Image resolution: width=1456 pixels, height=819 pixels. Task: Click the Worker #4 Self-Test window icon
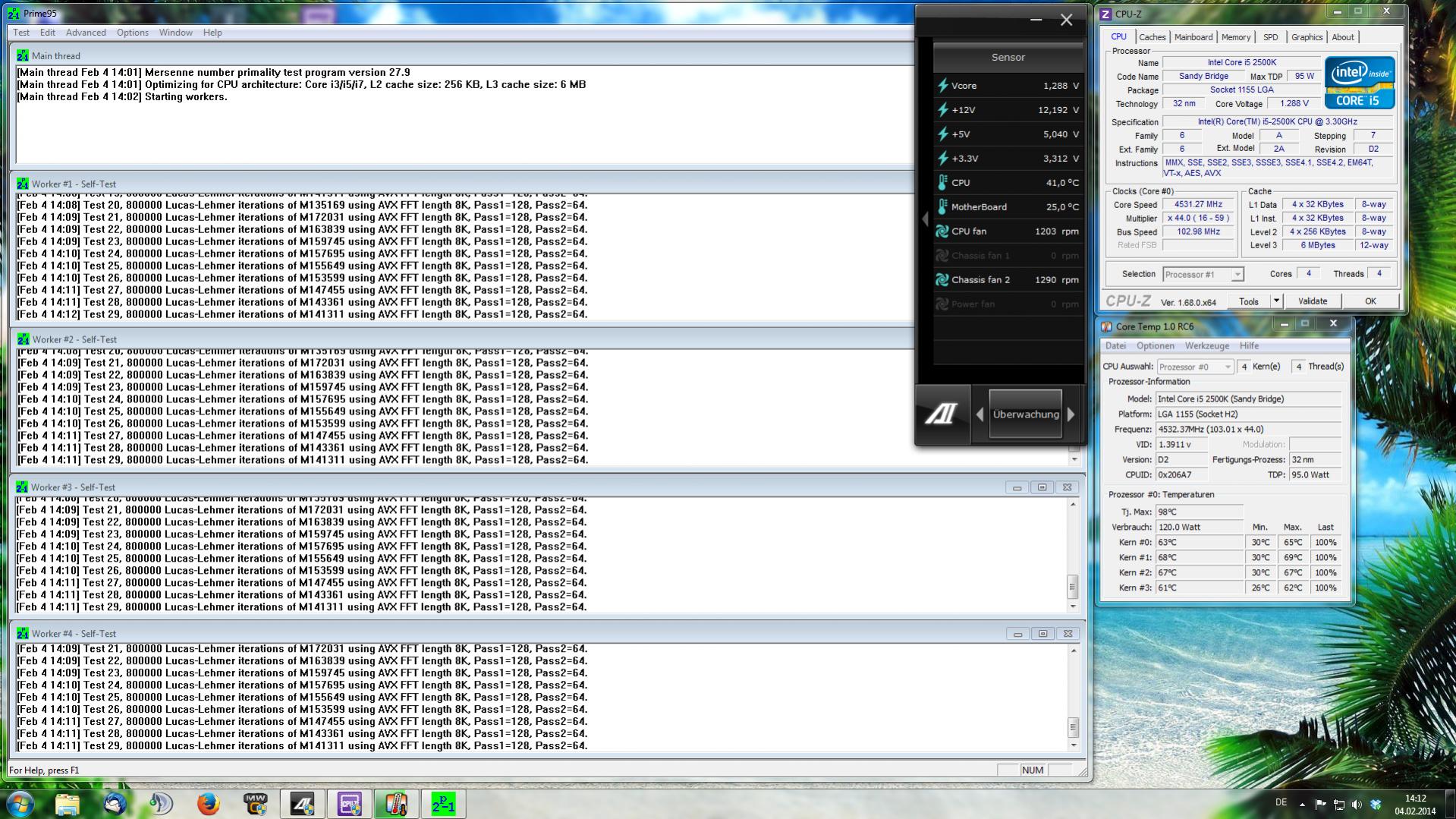coord(23,633)
